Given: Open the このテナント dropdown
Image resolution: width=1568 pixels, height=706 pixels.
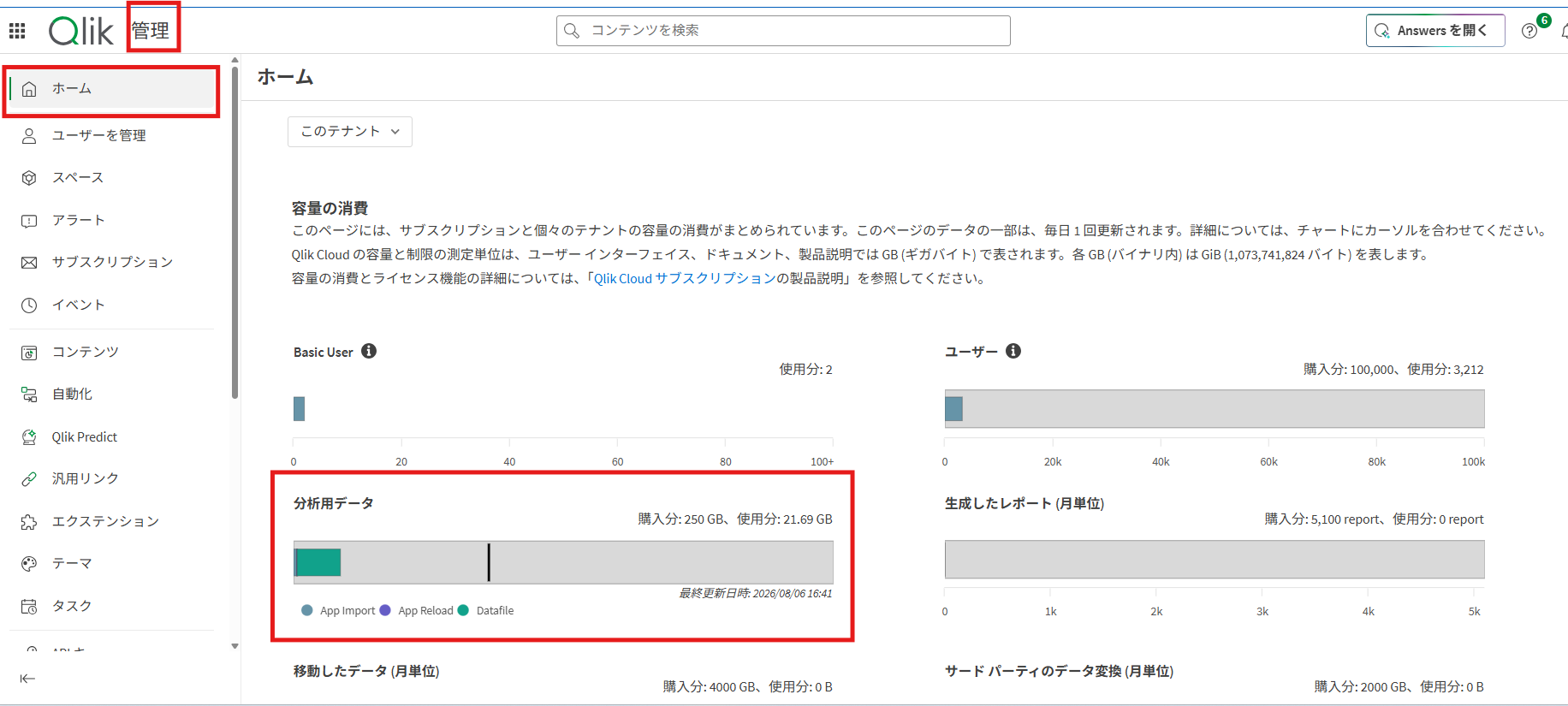Looking at the screenshot, I should point(350,132).
